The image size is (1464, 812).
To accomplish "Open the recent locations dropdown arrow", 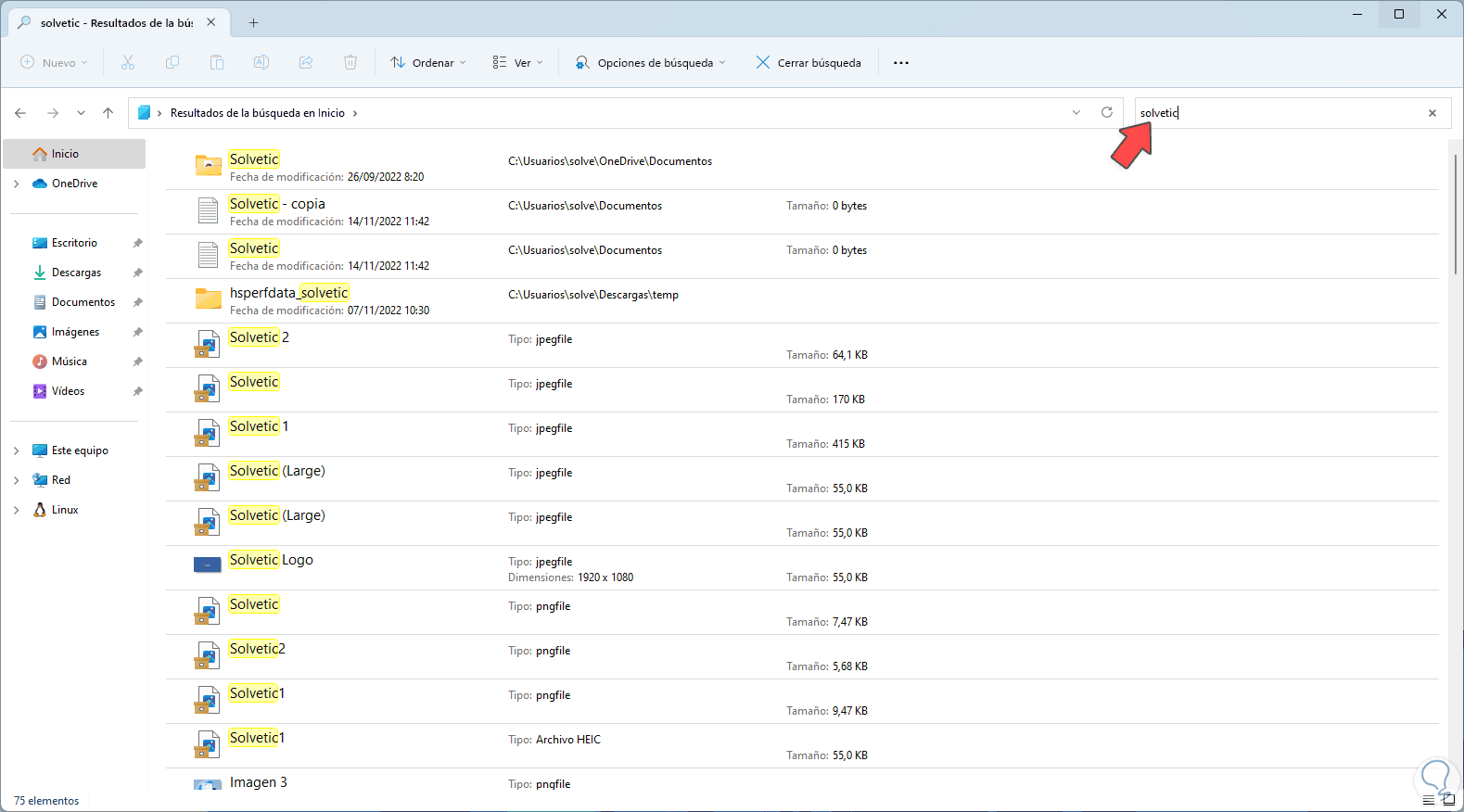I will tap(81, 113).
